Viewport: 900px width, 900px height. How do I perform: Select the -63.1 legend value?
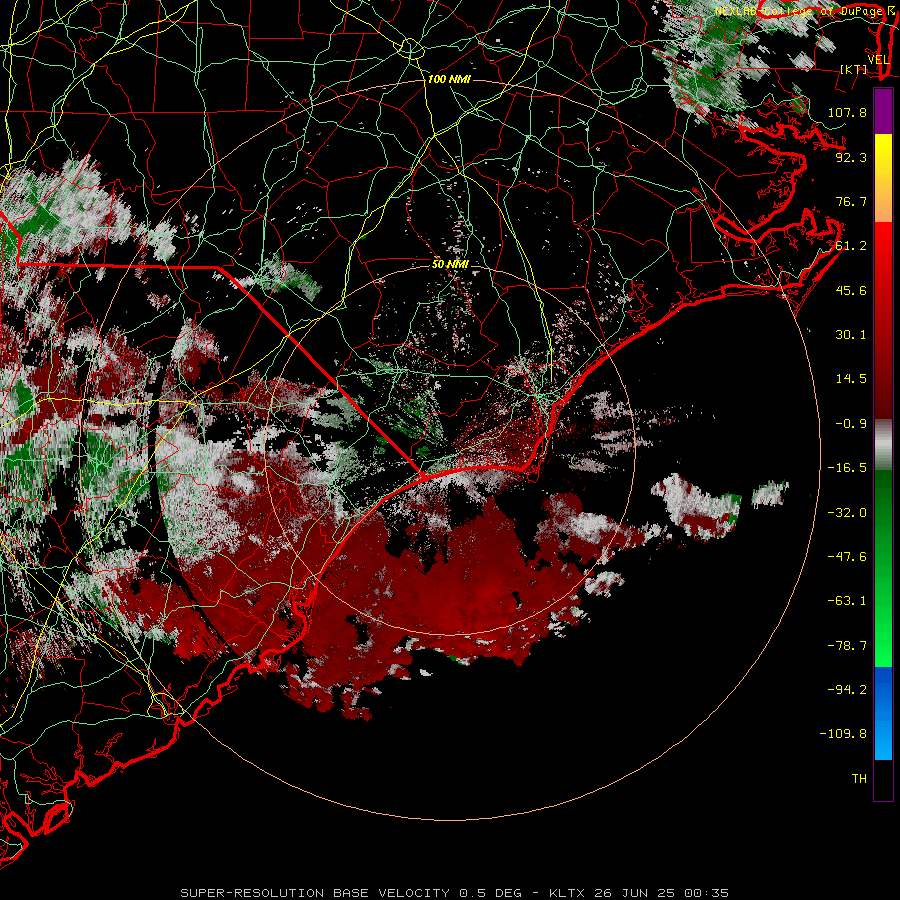847,601
